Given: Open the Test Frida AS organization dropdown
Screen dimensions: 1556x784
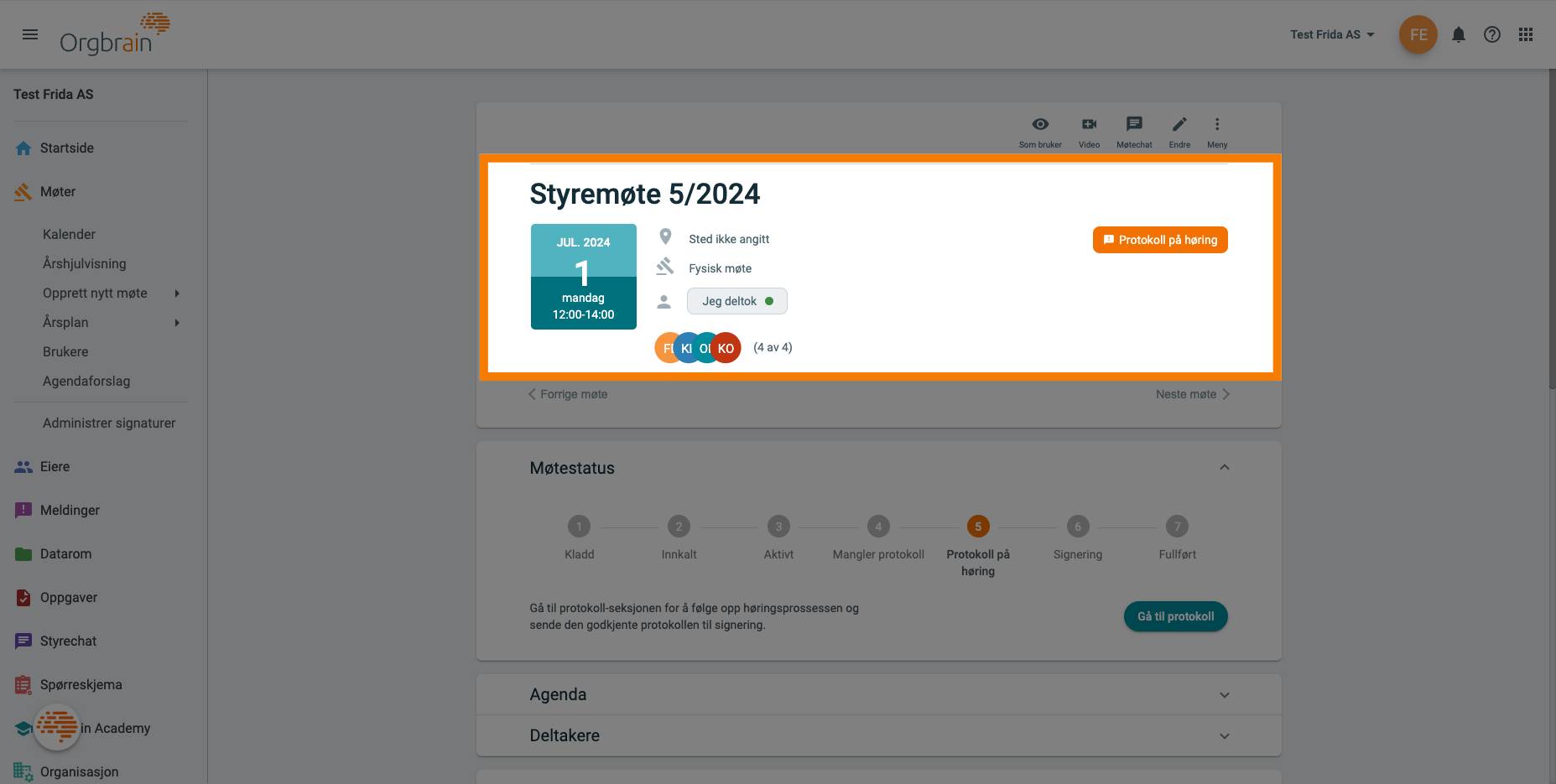Looking at the screenshot, I should pos(1332,34).
